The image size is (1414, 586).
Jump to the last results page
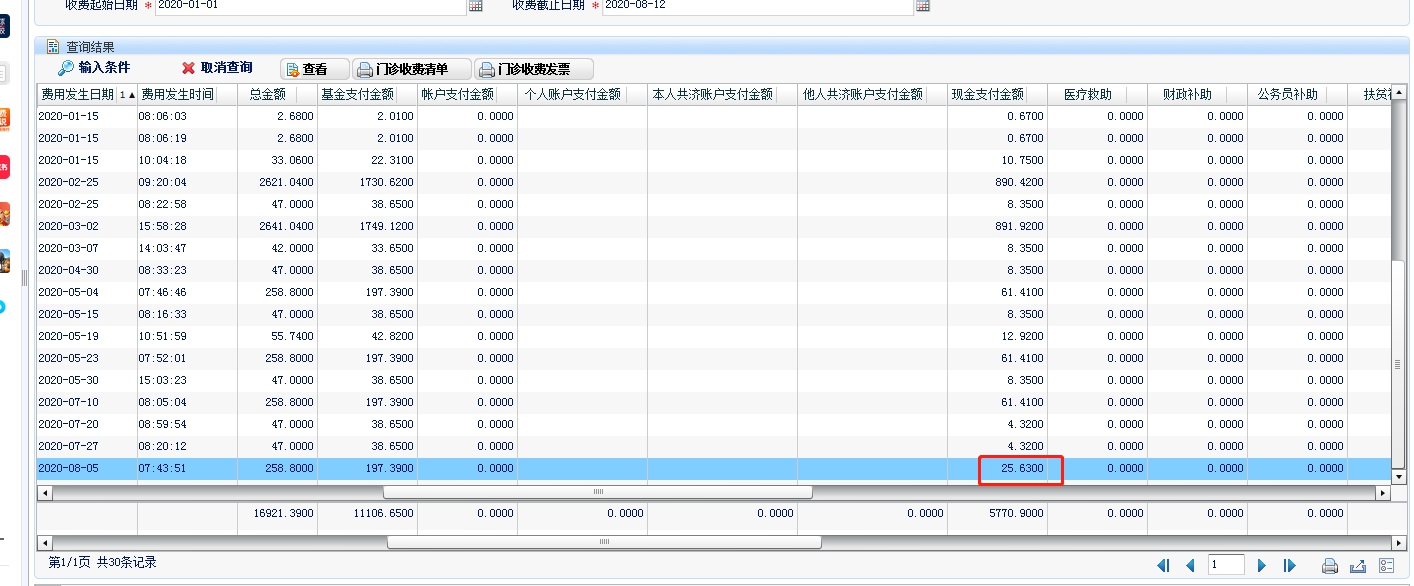1289,565
